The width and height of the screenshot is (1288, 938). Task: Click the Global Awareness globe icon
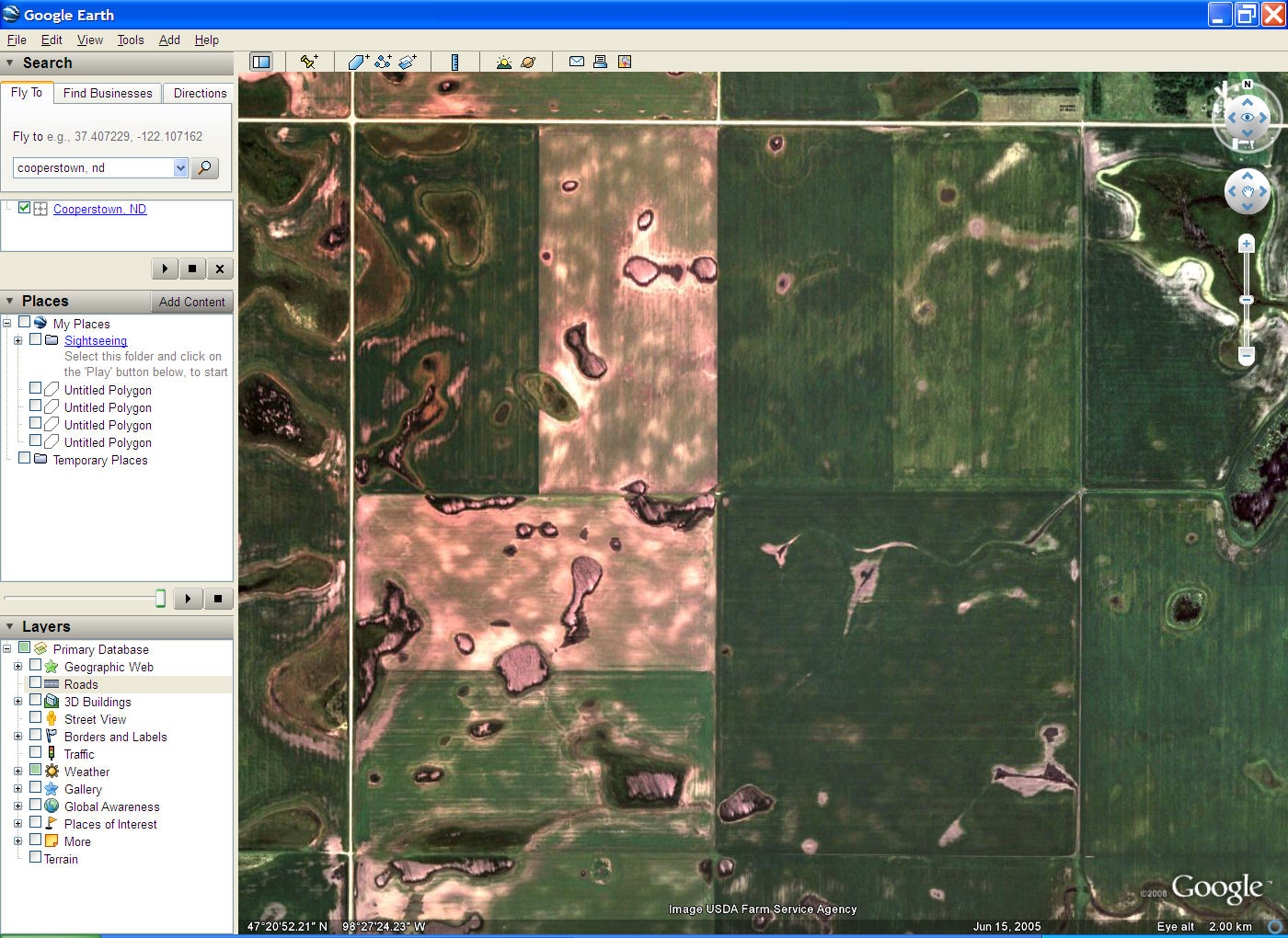click(52, 806)
